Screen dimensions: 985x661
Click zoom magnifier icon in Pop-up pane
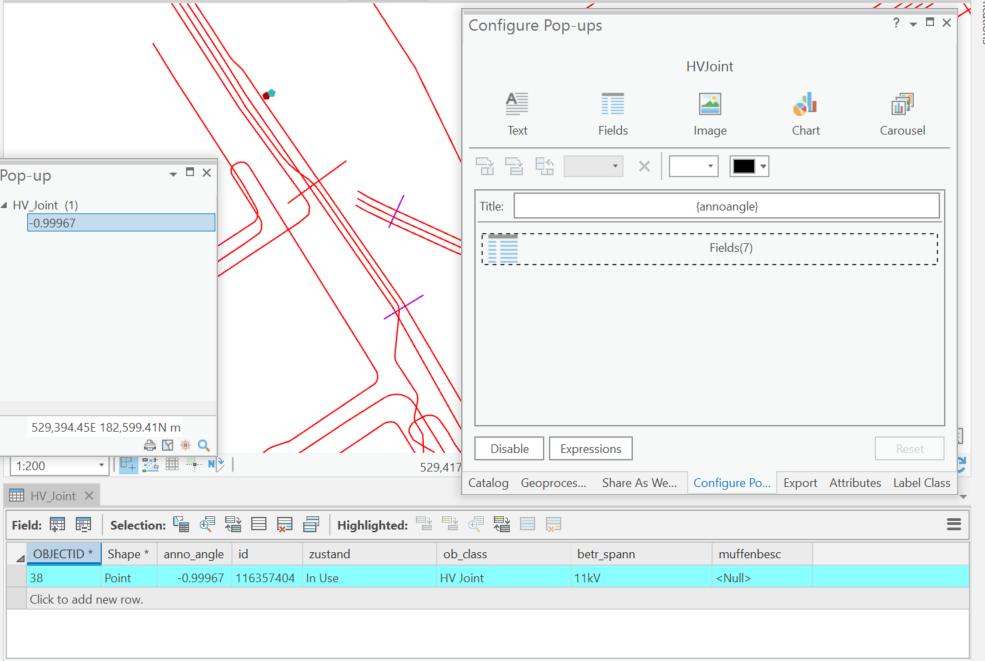[204, 445]
